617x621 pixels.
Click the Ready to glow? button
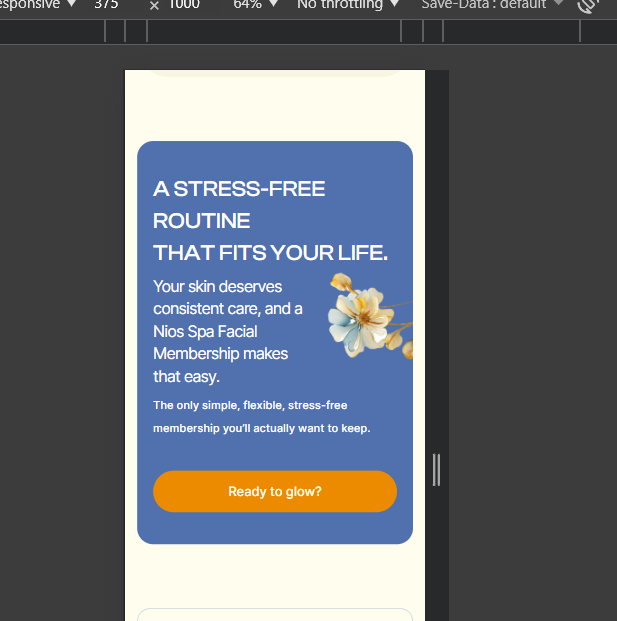click(275, 491)
